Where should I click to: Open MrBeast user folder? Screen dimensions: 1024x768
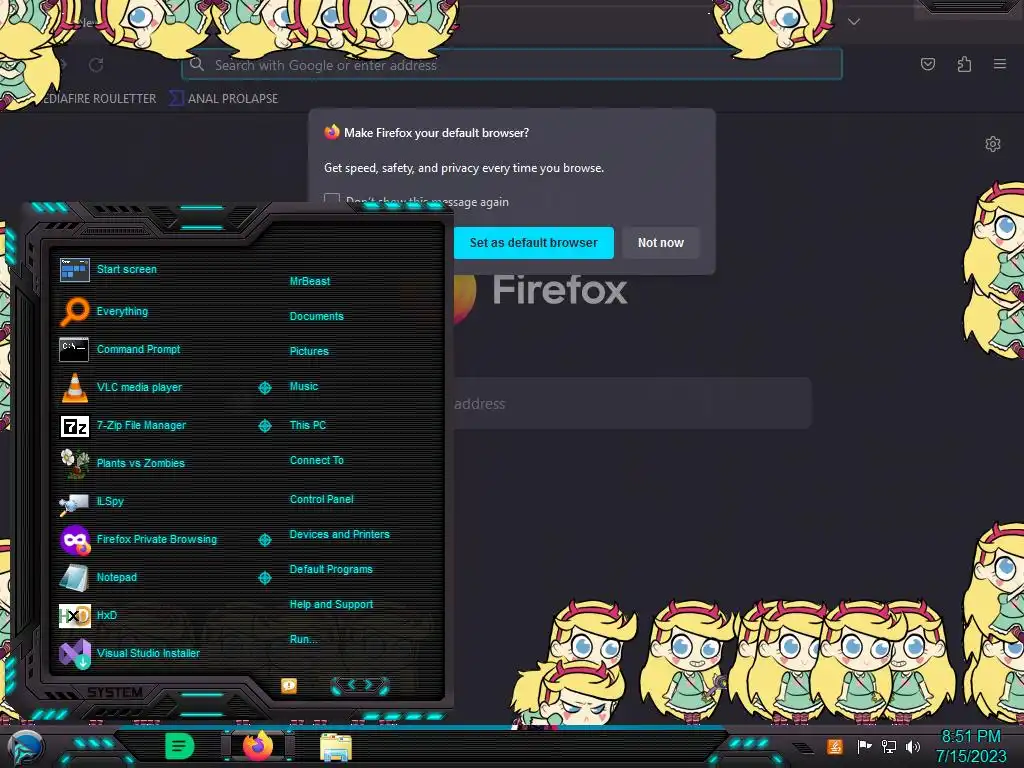coord(310,281)
